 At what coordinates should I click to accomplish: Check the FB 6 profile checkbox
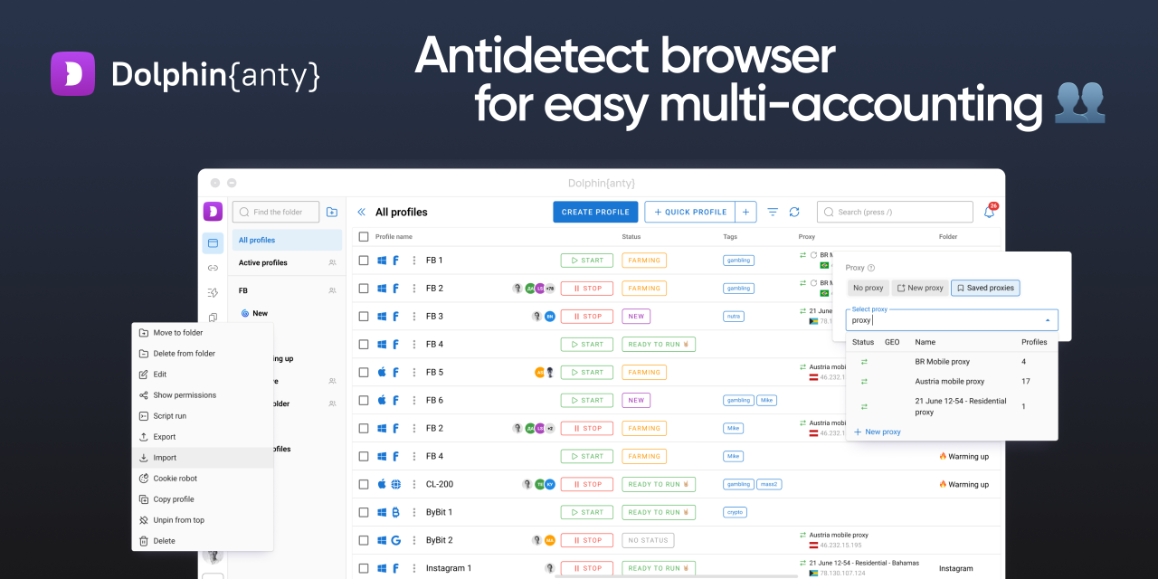tap(363, 400)
